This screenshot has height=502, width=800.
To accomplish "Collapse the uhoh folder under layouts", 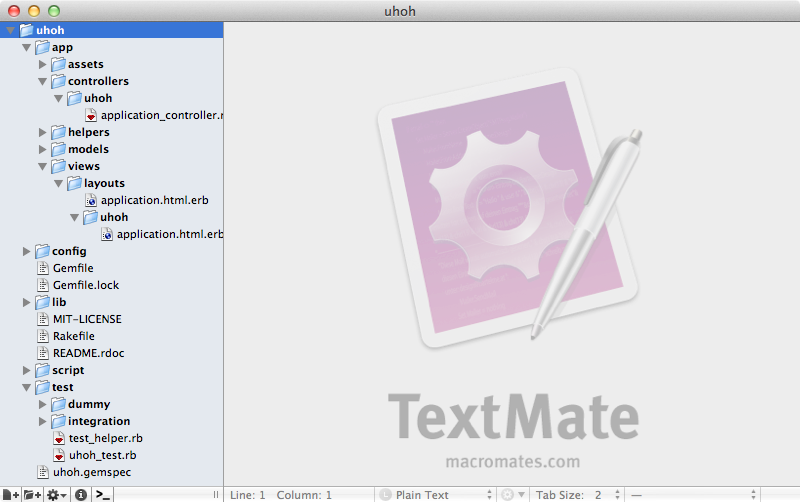I will (74, 217).
